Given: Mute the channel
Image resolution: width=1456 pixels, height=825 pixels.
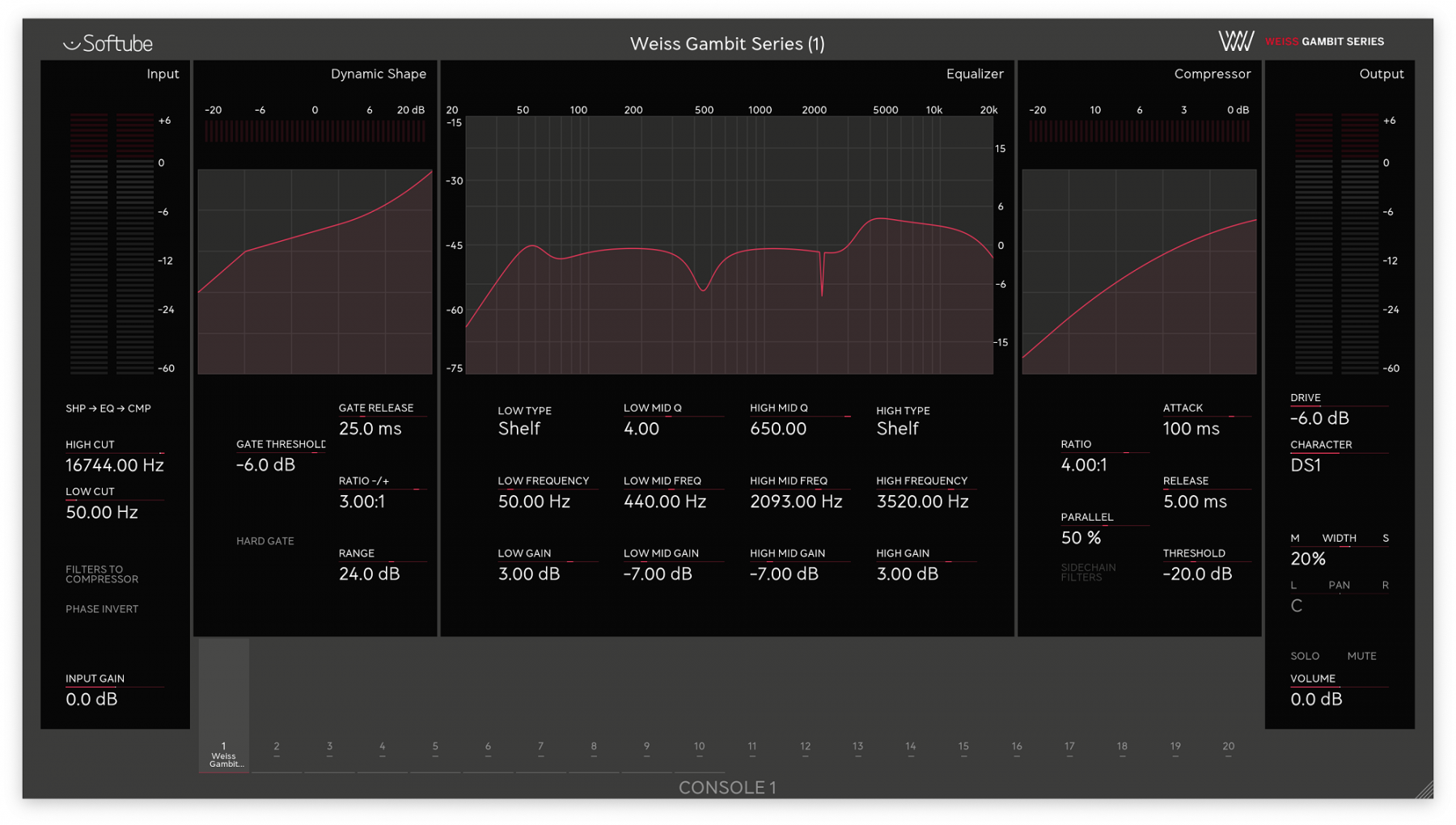Looking at the screenshot, I should tap(1361, 656).
